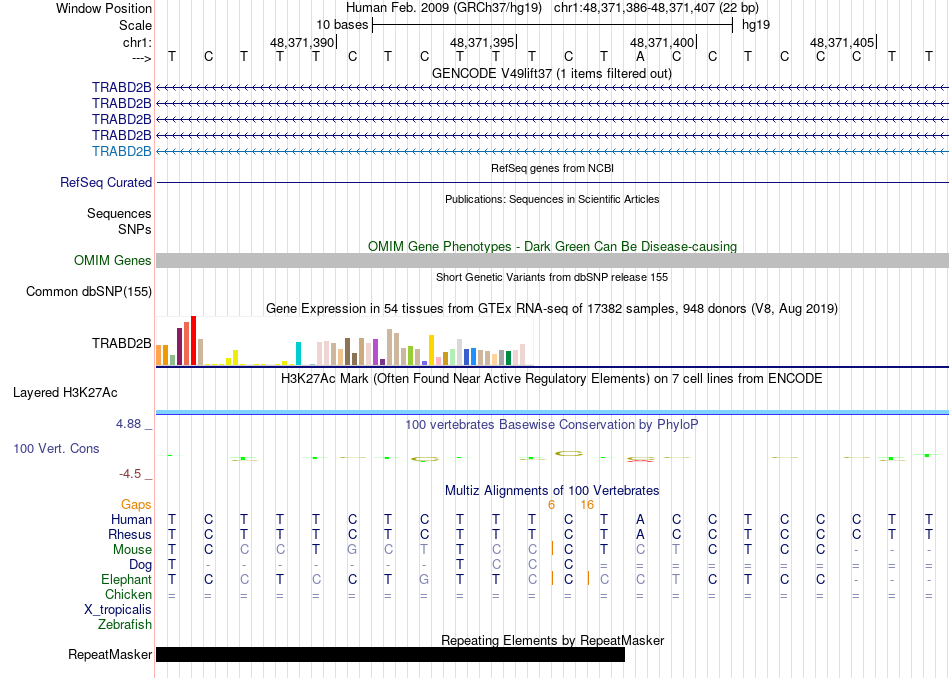This screenshot has height=678, width=950.
Task: Click the 48,371,400 position marker
Action: [x=662, y=42]
